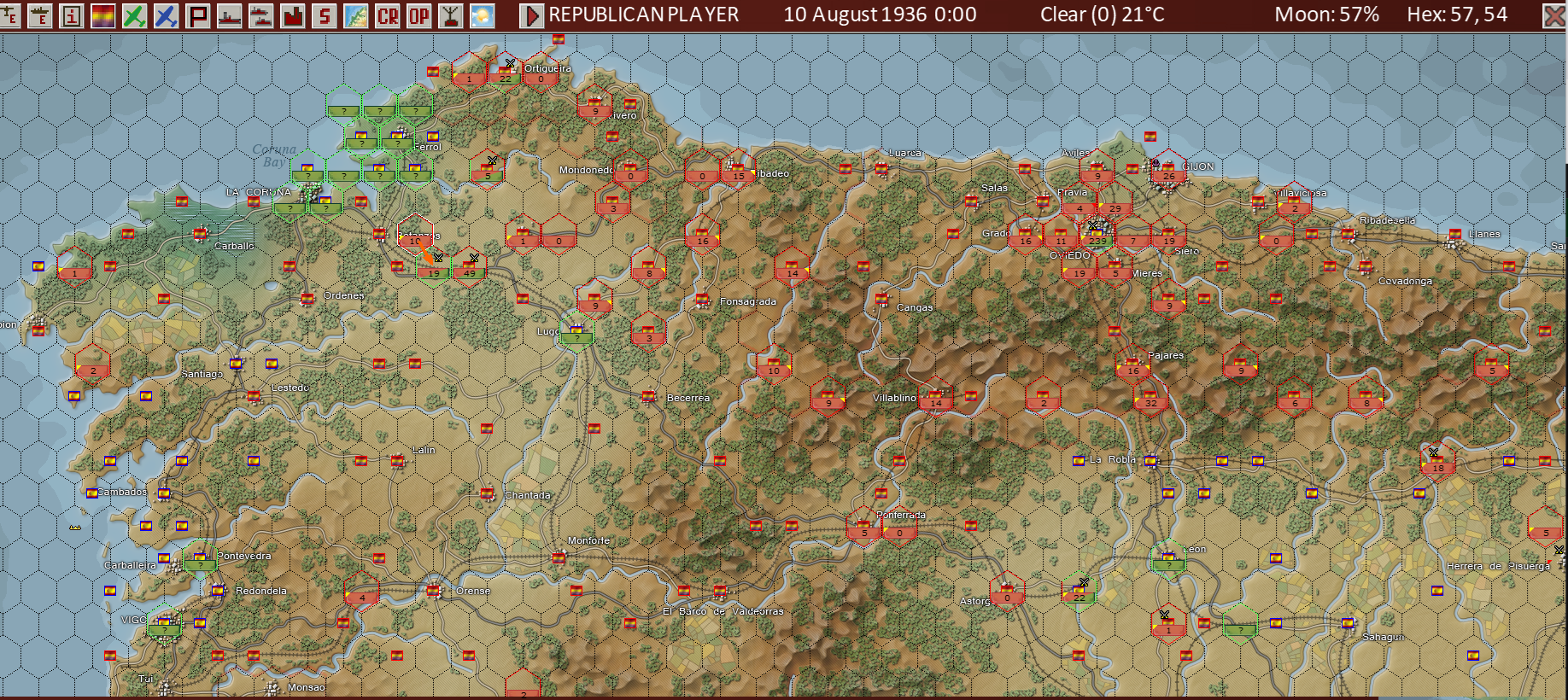Image resolution: width=1568 pixels, height=700 pixels.
Task: Click the Ordenes town label
Action: click(344, 295)
